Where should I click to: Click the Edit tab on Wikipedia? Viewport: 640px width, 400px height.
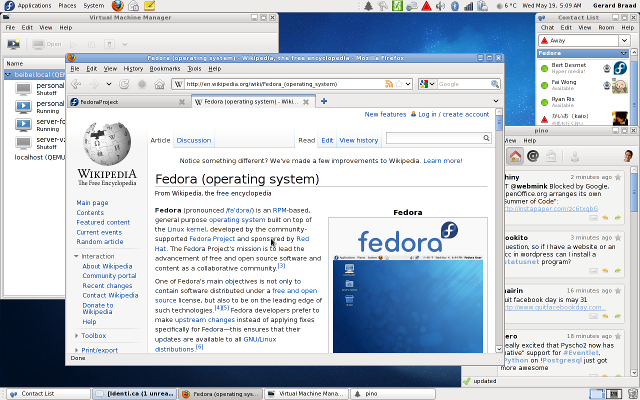(x=327, y=140)
